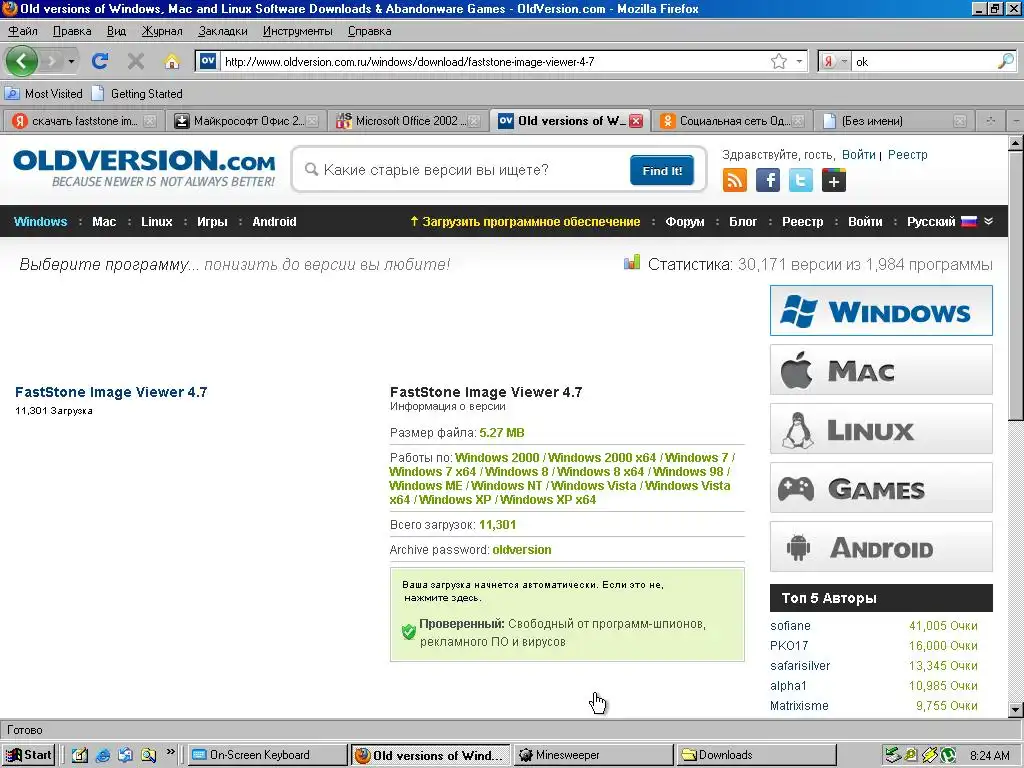The image size is (1024, 768).
Task: Open Mac in the black navigation bar
Action: [x=104, y=221]
